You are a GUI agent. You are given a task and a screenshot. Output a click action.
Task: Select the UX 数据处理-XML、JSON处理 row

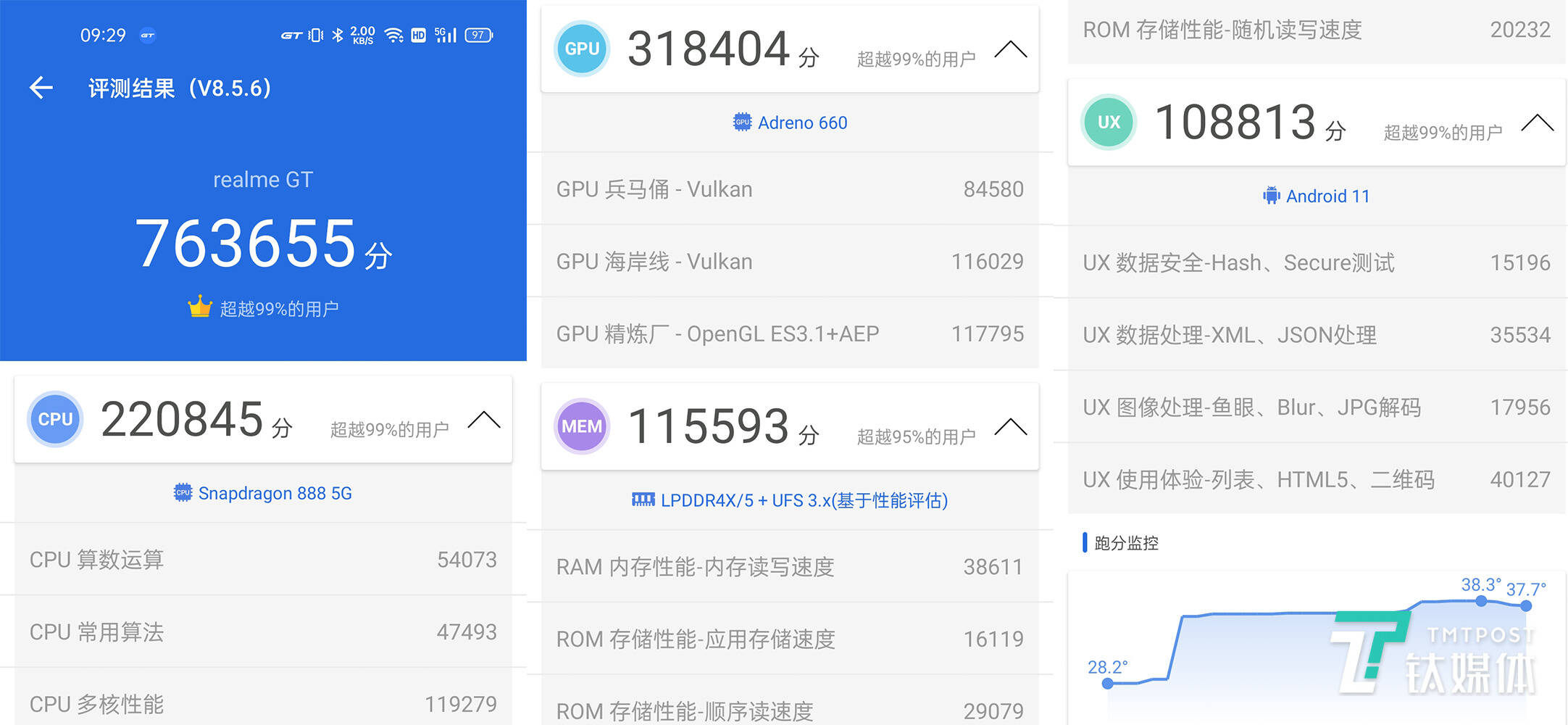1317,334
